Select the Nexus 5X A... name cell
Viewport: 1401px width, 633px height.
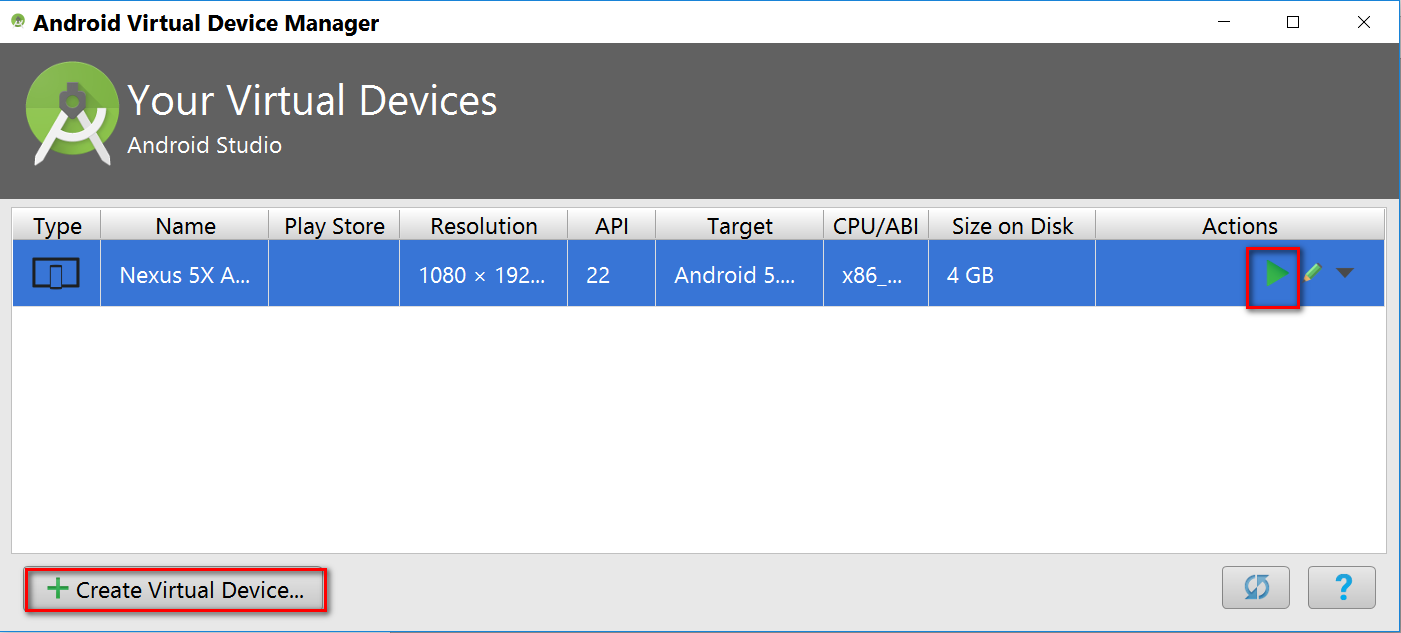click(185, 274)
